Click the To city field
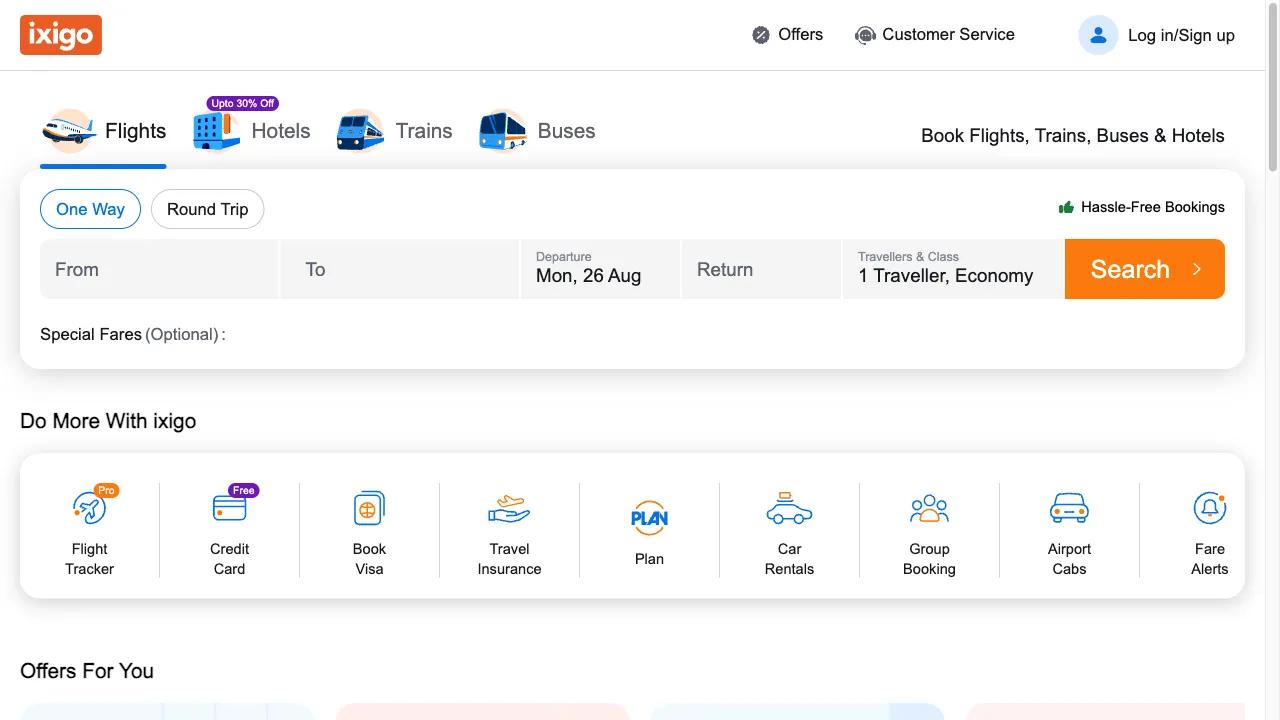Viewport: 1280px width, 720px height. [x=400, y=269]
